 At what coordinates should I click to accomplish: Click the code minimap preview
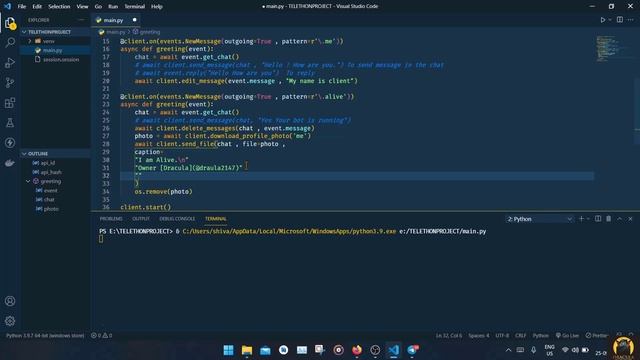608,49
